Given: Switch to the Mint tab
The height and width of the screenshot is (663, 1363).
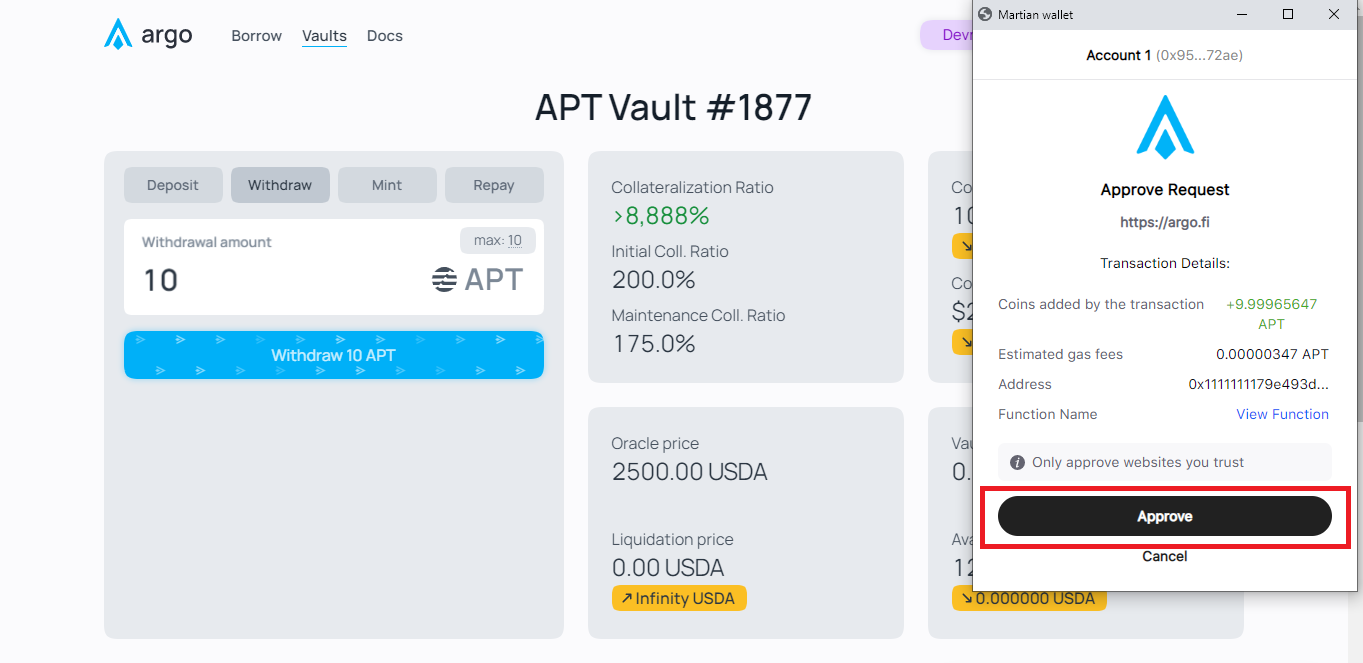Looking at the screenshot, I should [x=387, y=185].
